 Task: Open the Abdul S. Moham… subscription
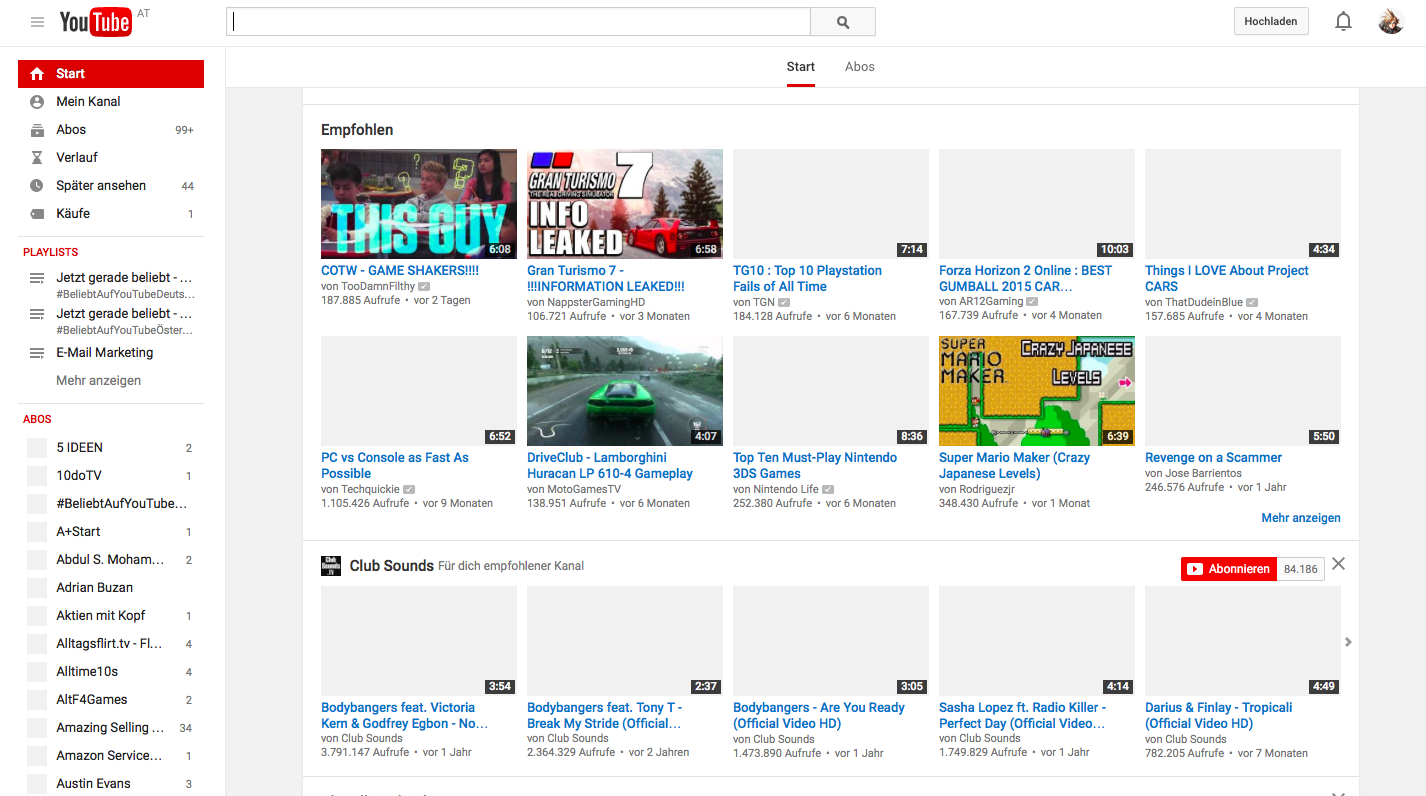(x=111, y=560)
